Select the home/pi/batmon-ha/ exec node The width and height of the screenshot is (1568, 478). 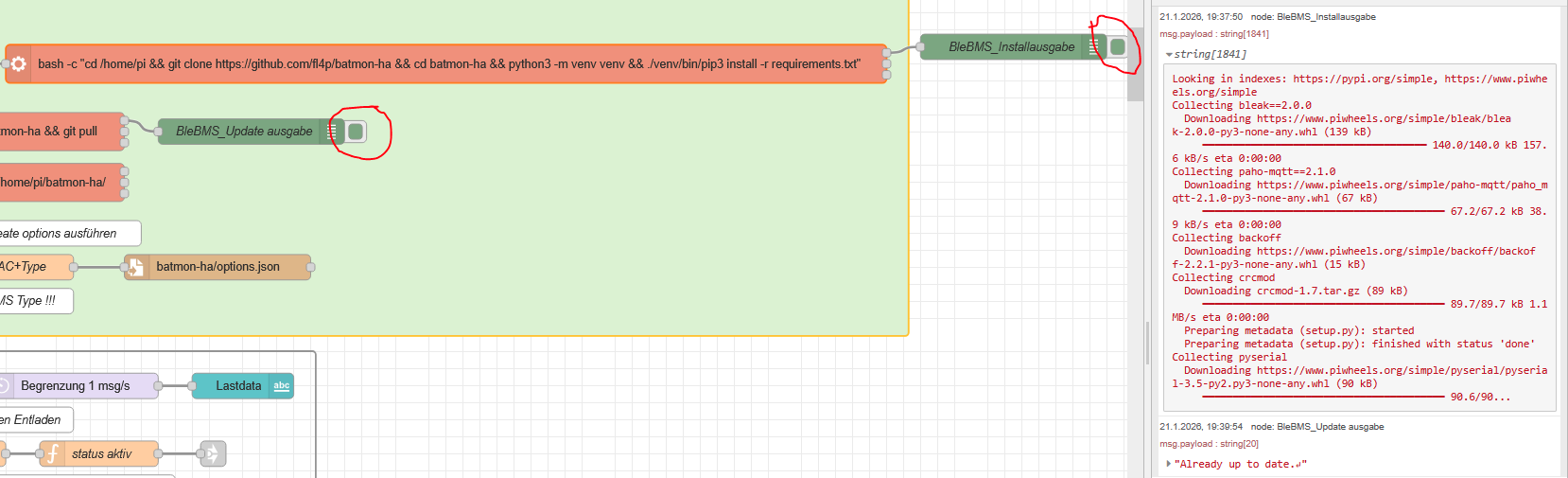[x=57, y=183]
